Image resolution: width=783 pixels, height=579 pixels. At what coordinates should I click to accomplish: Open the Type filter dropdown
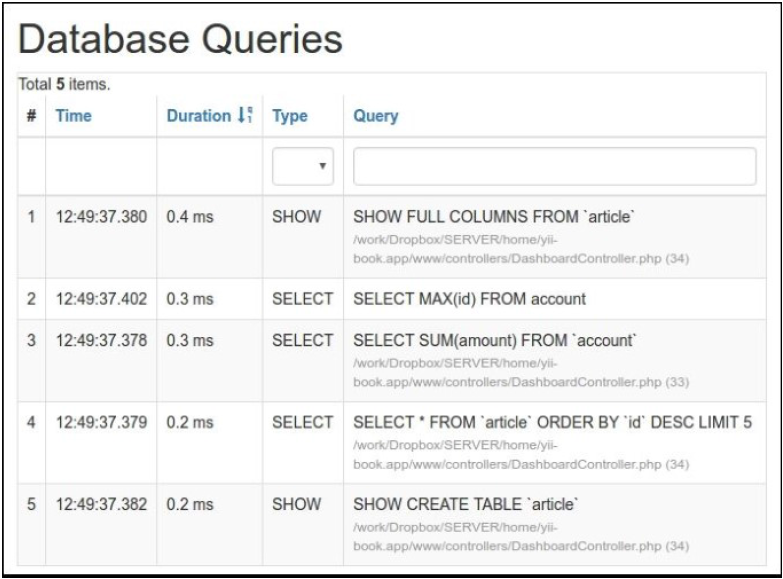303,166
